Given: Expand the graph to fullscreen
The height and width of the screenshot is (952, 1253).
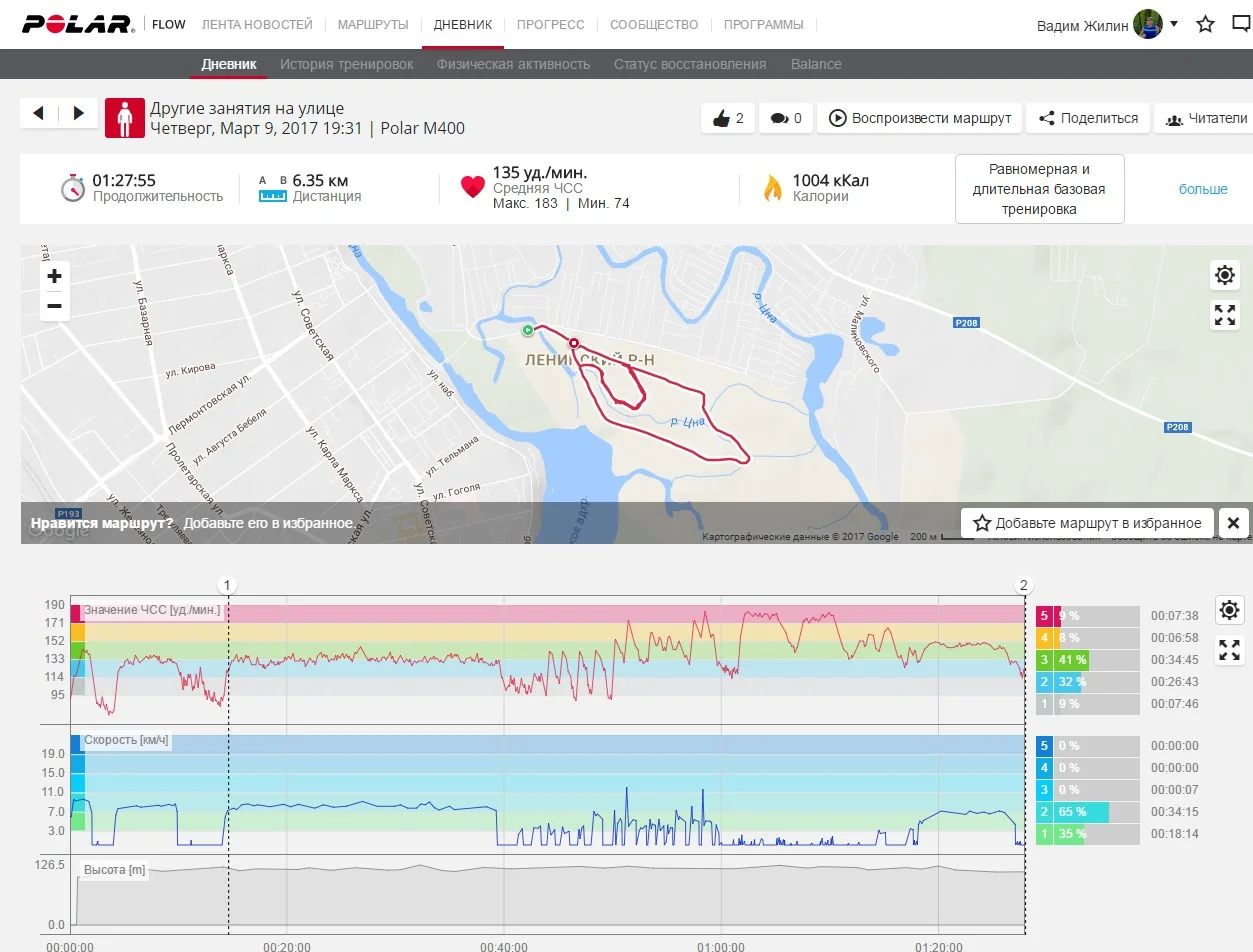Looking at the screenshot, I should 1229,651.
